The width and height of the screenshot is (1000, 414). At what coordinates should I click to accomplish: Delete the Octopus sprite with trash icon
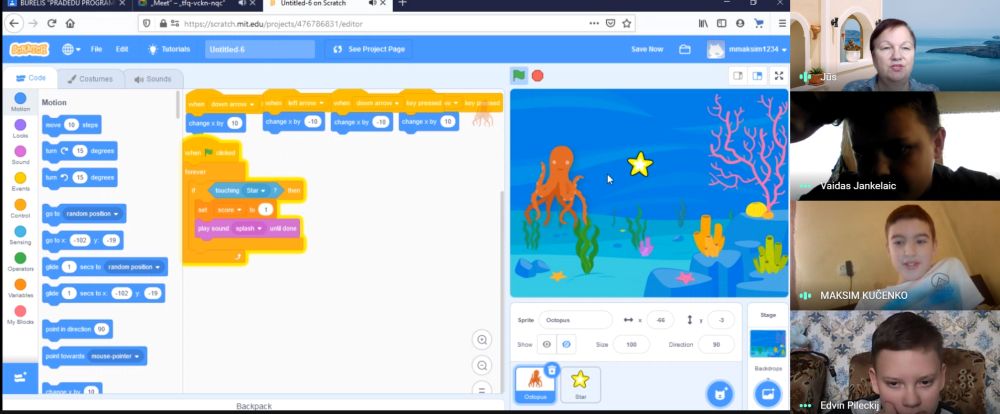point(552,369)
